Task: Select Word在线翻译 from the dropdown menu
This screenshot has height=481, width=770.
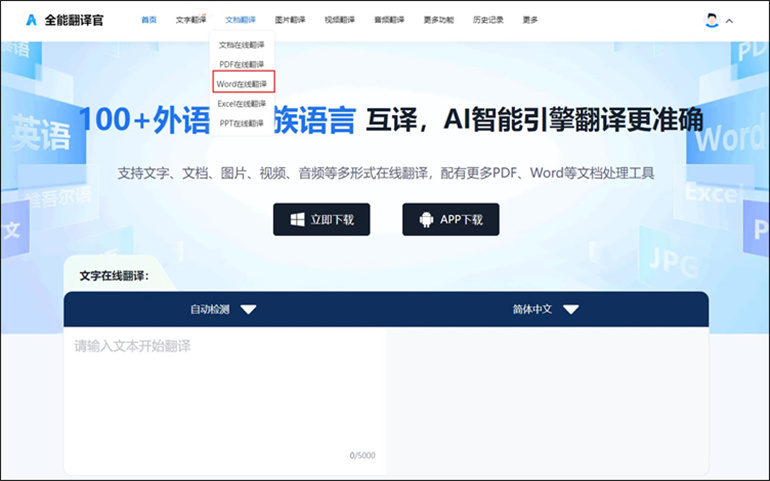Action: (x=242, y=84)
